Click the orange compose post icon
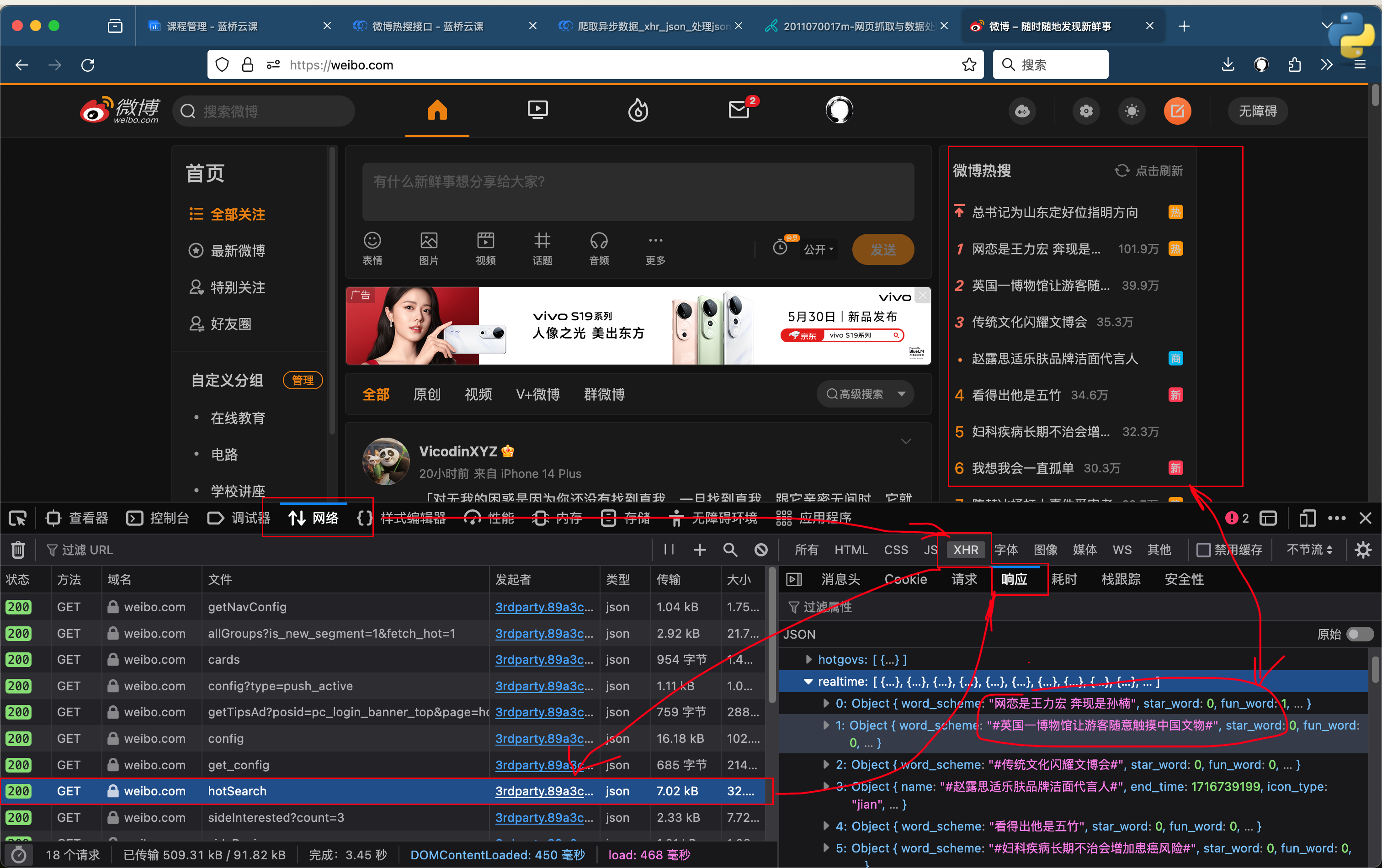 [x=1178, y=111]
